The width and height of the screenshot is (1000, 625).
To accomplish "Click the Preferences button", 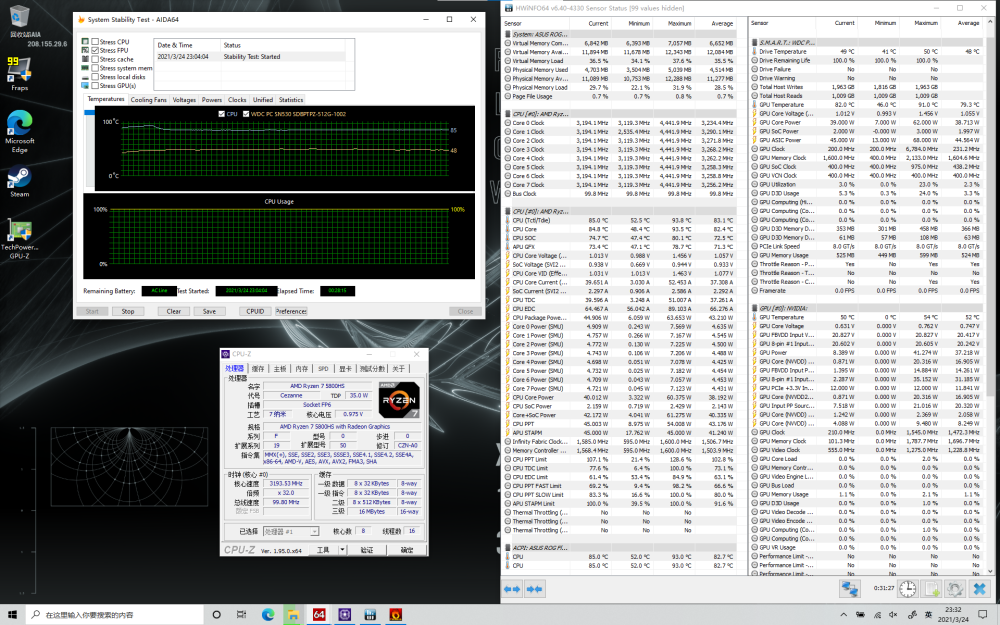I will pyautogui.click(x=291, y=311).
